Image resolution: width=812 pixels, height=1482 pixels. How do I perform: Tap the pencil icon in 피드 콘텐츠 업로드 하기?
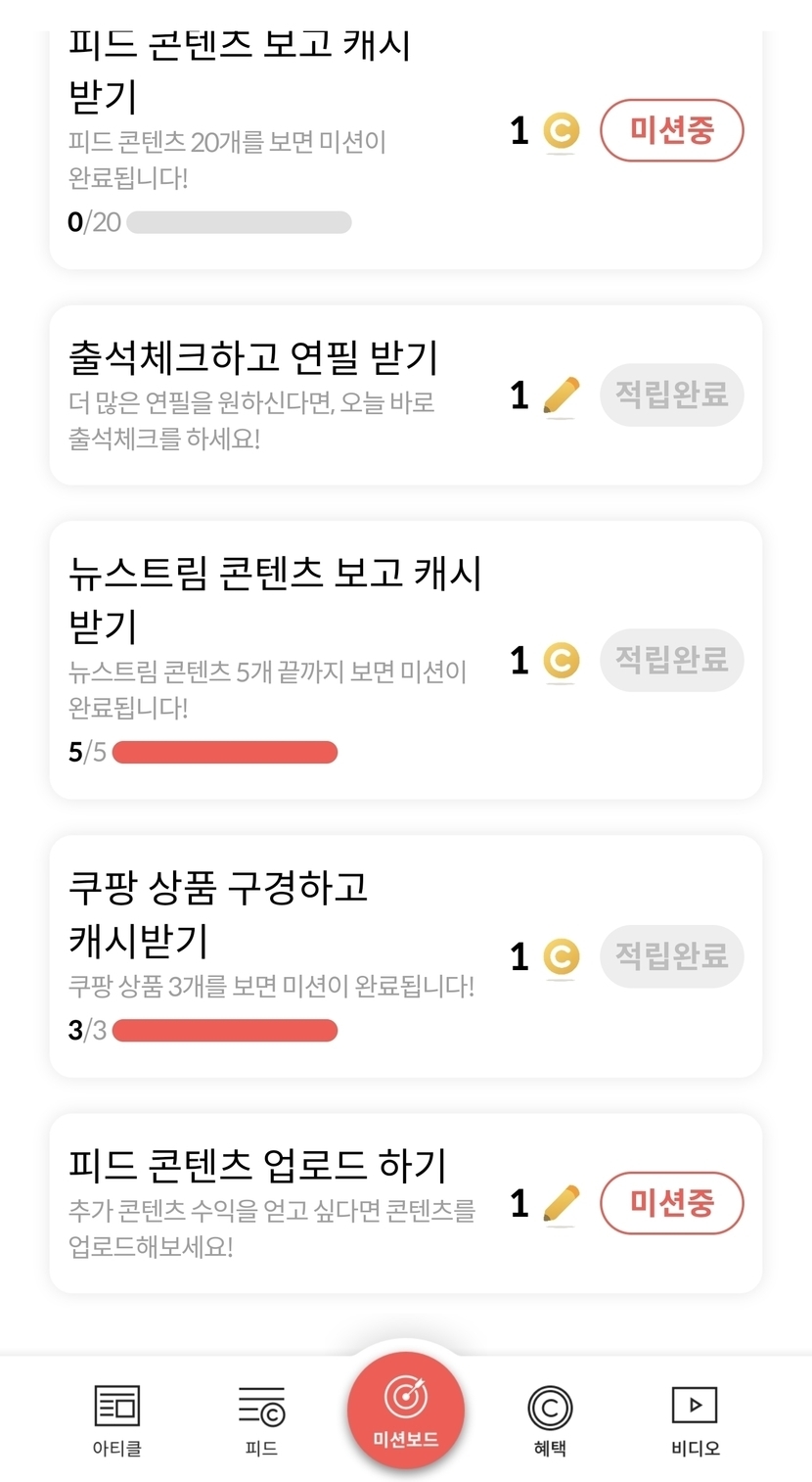click(x=561, y=1204)
